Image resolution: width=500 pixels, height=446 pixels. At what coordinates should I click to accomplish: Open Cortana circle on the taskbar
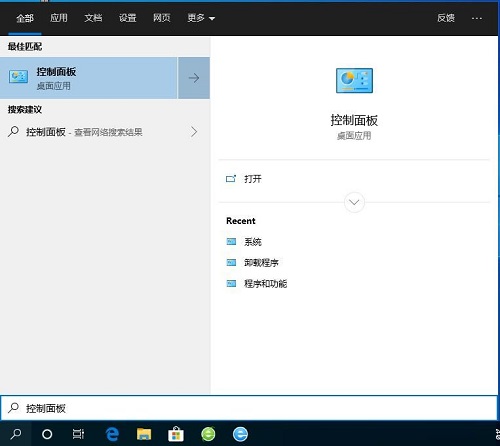(x=47, y=434)
